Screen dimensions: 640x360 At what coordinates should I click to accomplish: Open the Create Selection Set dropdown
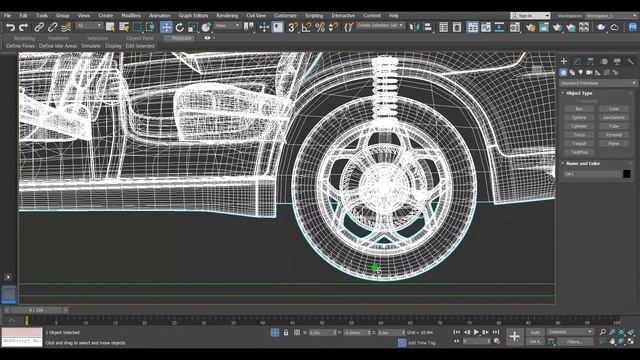(x=380, y=25)
